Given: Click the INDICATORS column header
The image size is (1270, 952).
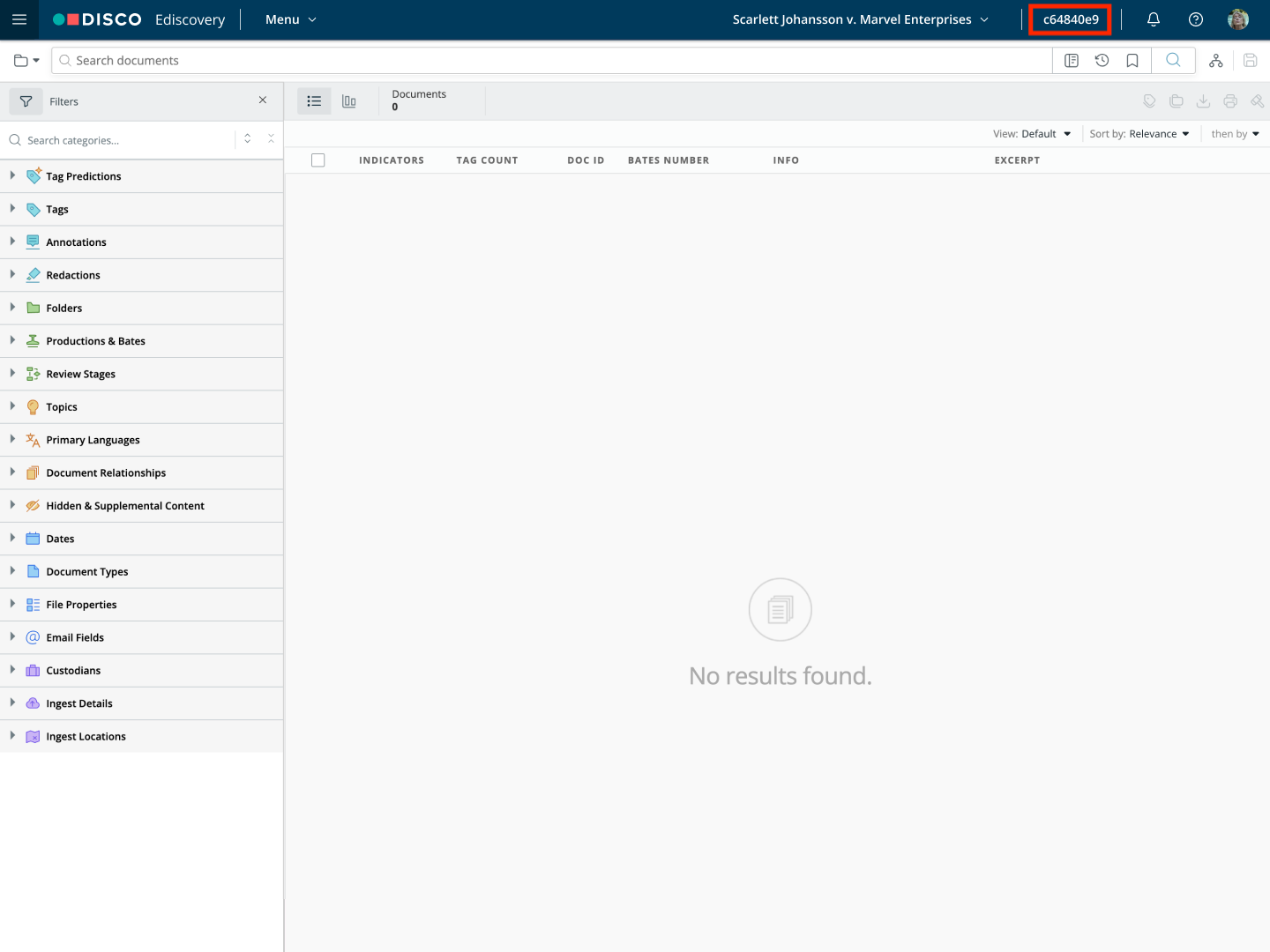Looking at the screenshot, I should point(392,160).
